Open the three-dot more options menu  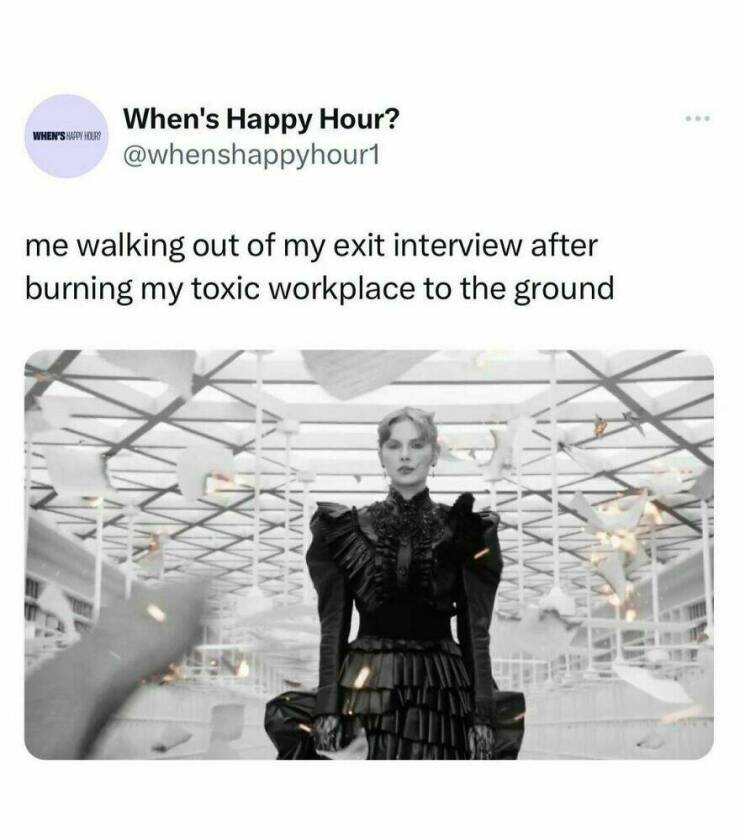[698, 118]
